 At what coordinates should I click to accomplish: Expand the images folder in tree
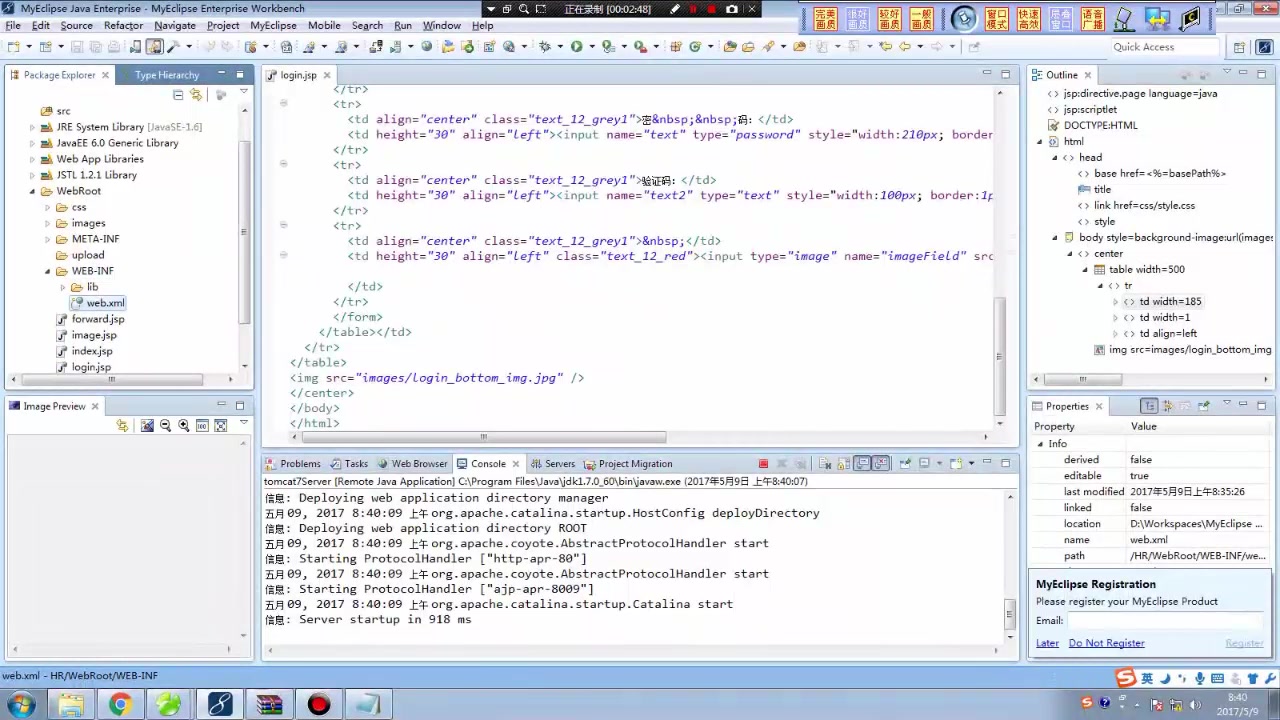[x=47, y=223]
